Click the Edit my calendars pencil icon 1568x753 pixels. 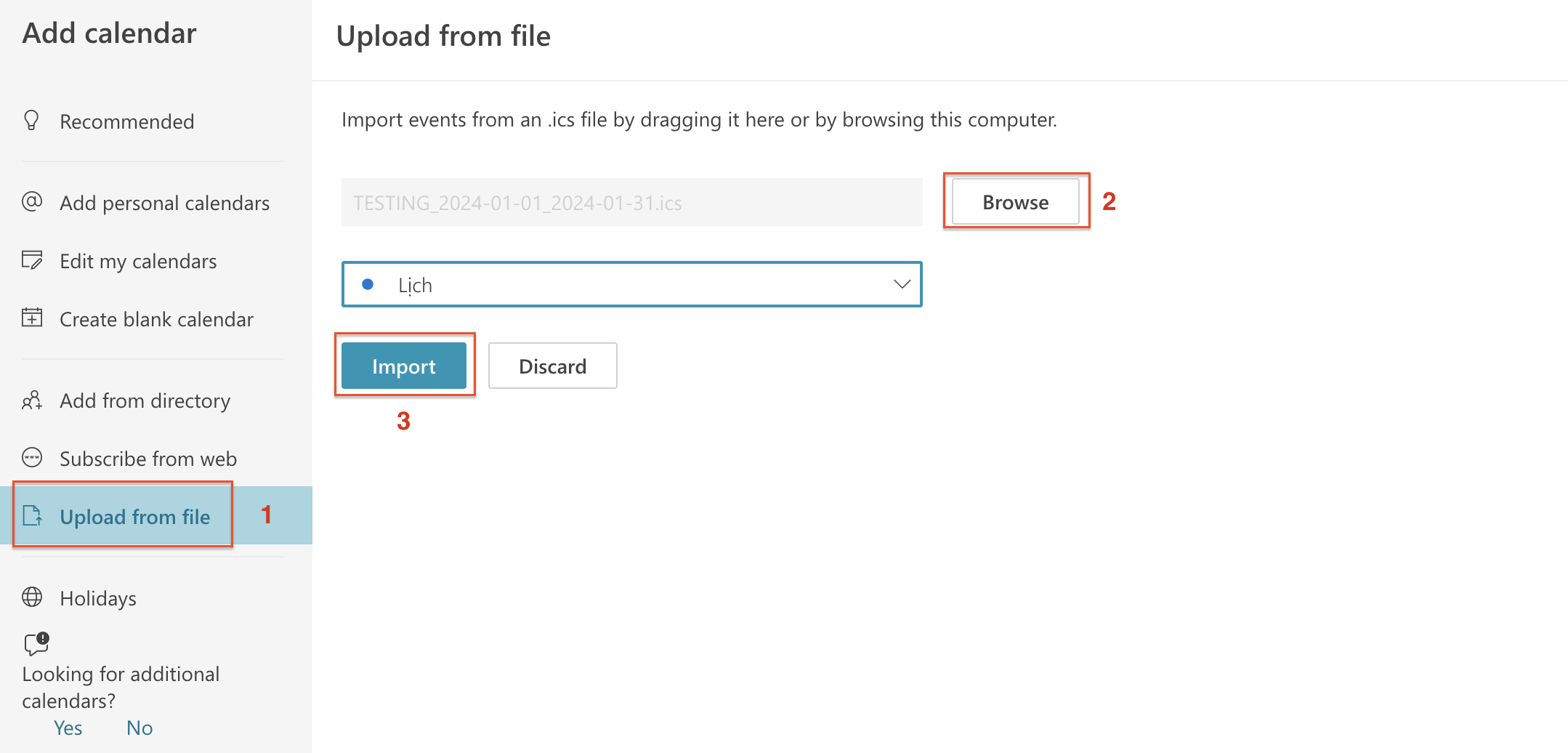32,260
